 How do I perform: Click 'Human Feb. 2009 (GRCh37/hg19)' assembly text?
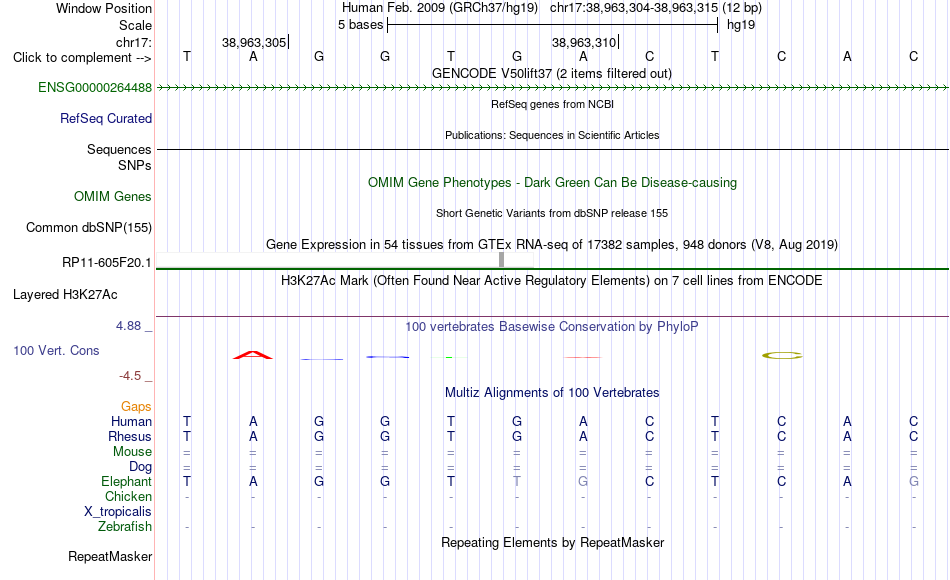(x=440, y=8)
